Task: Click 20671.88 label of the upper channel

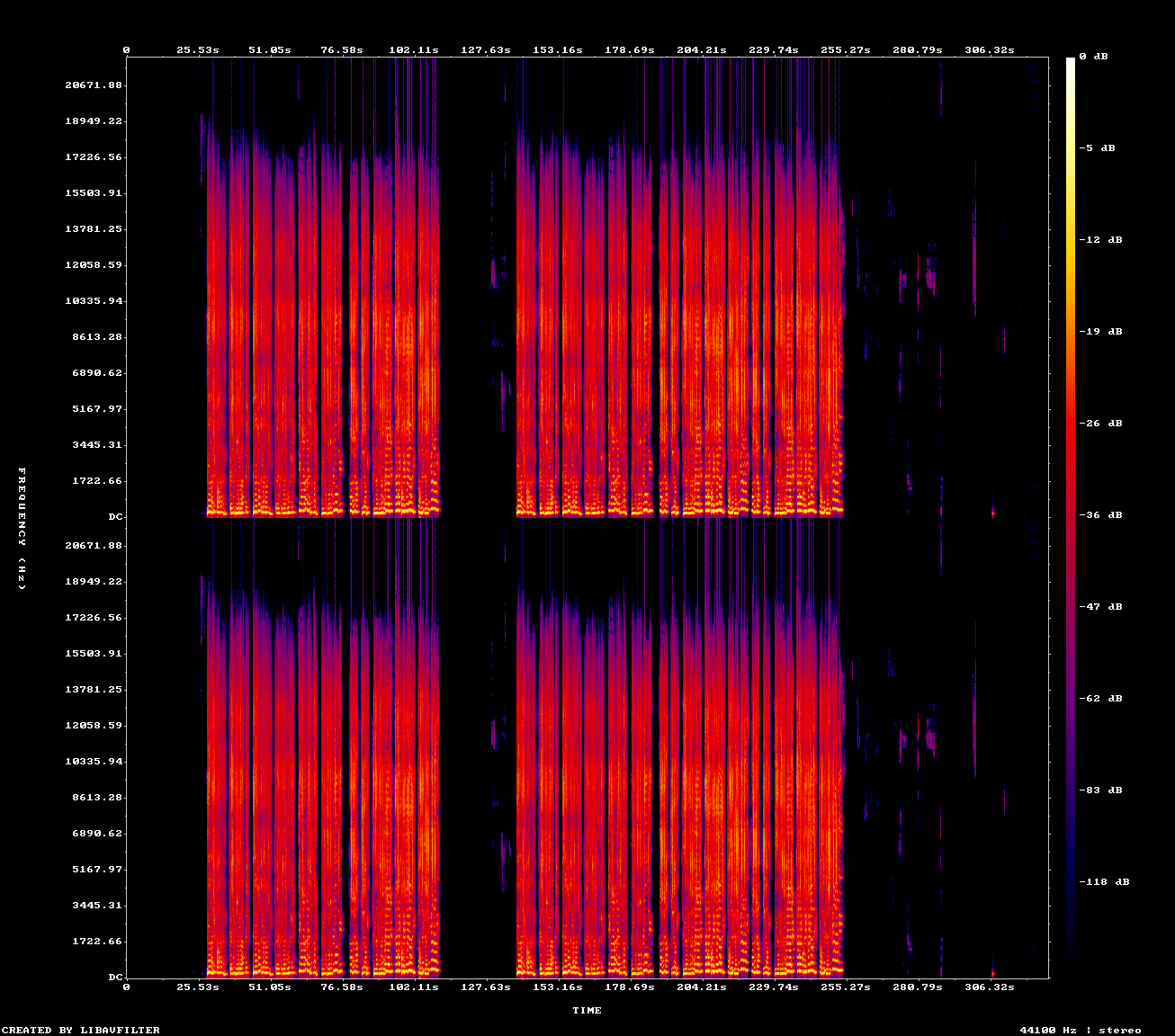Action: 94,85
